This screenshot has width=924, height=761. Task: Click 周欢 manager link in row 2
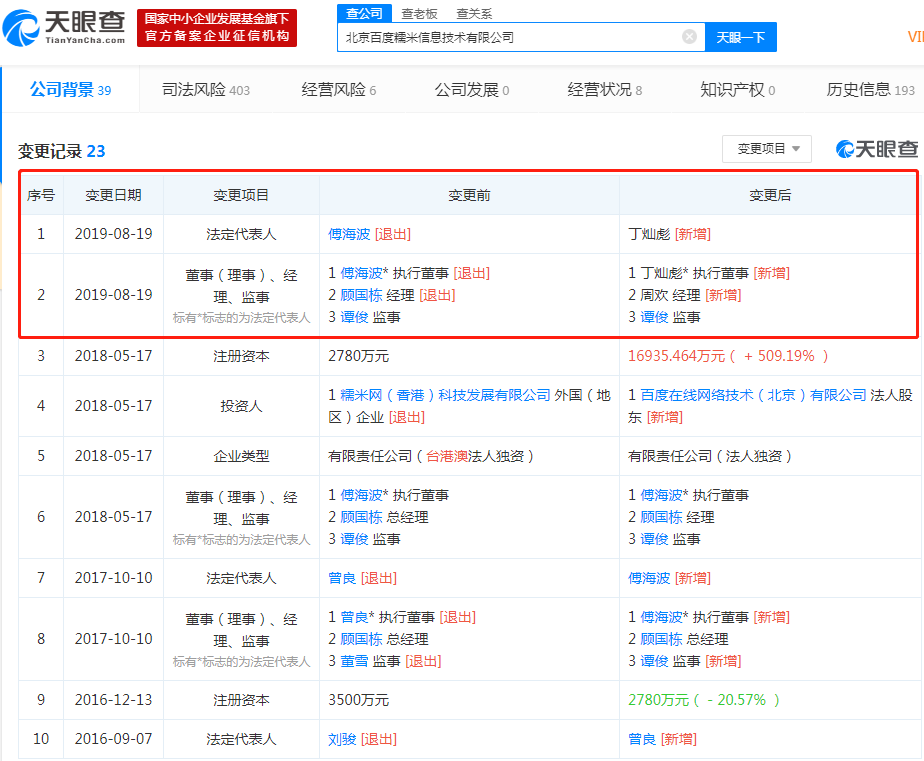[x=655, y=295]
